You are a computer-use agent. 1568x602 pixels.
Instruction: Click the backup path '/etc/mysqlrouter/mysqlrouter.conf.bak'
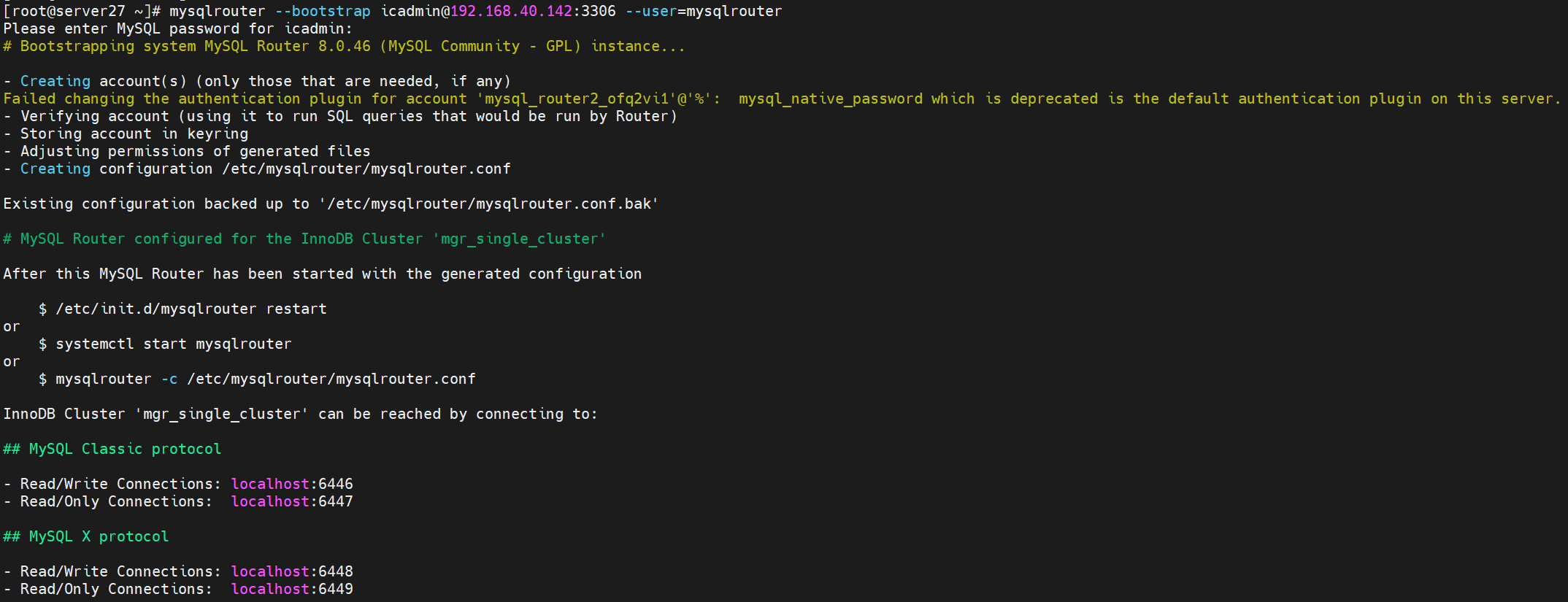point(489,204)
